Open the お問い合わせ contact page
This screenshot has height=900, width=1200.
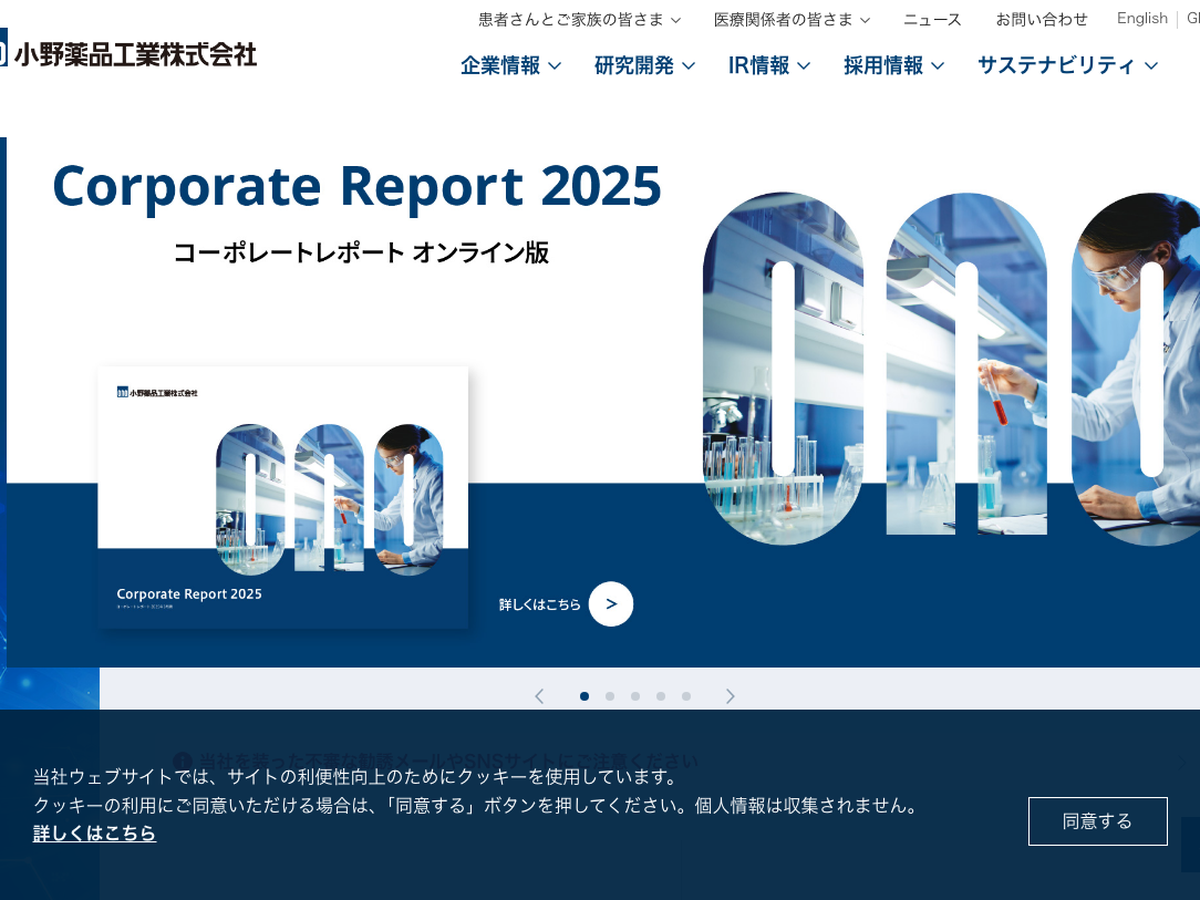click(1041, 20)
